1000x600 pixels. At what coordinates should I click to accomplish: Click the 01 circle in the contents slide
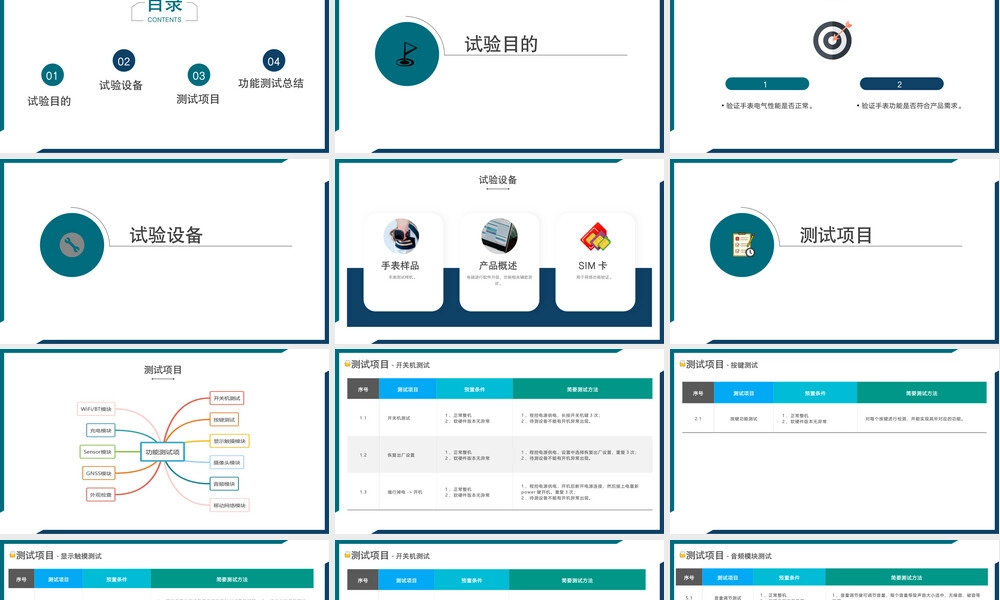pyautogui.click(x=52, y=75)
